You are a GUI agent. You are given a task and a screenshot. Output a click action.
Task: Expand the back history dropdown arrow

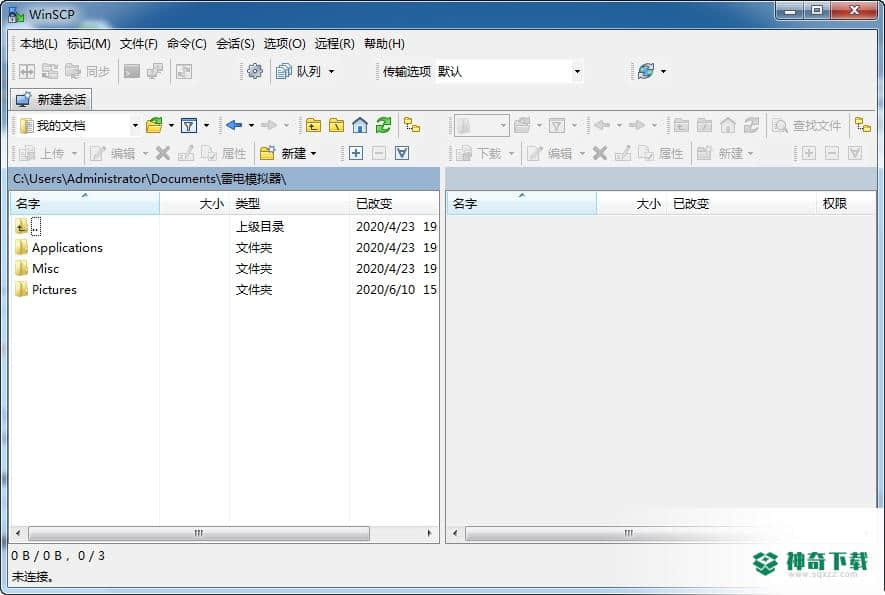[x=251, y=125]
